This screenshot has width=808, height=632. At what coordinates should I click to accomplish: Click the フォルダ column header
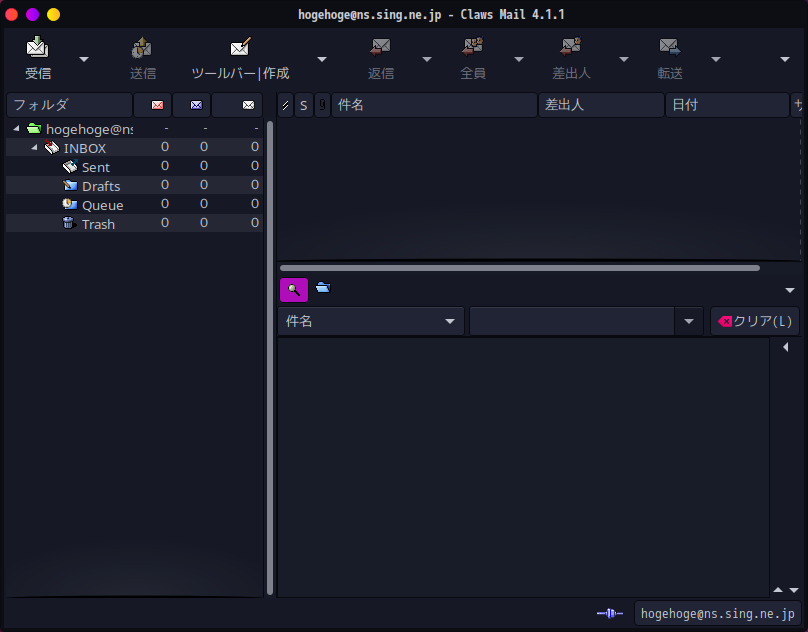point(69,105)
